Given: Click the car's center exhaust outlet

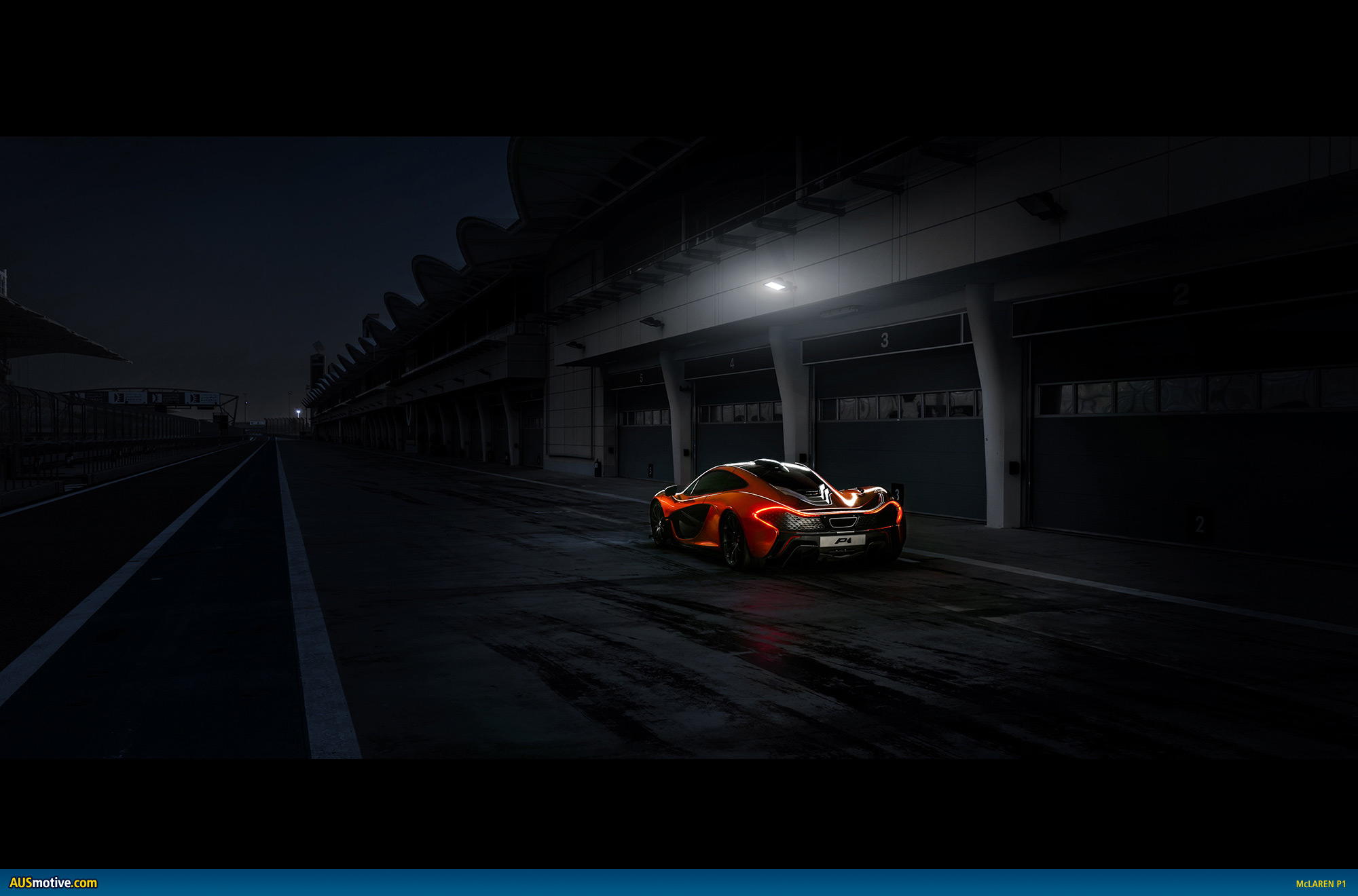Looking at the screenshot, I should point(843,522).
